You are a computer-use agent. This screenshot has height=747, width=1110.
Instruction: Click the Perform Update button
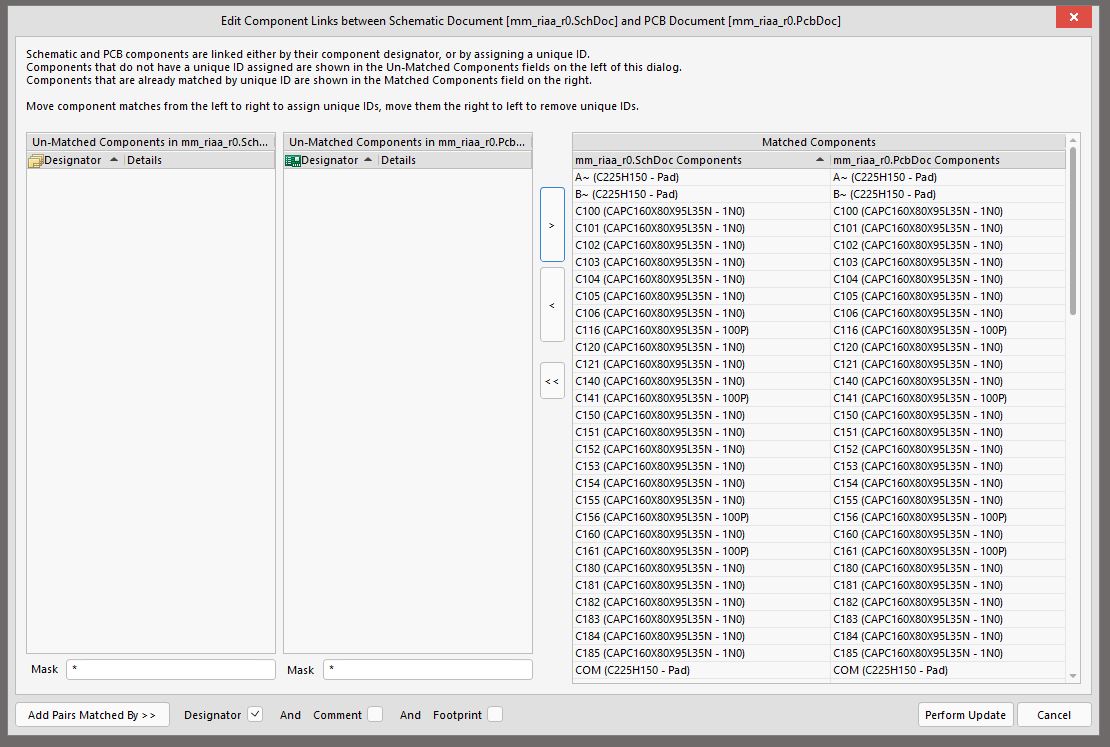tap(965, 714)
